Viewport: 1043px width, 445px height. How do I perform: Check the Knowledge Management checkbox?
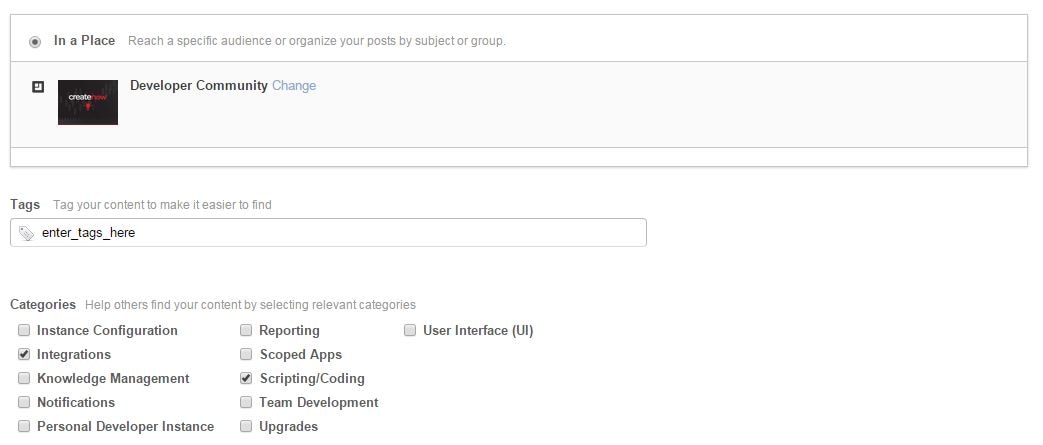point(24,378)
